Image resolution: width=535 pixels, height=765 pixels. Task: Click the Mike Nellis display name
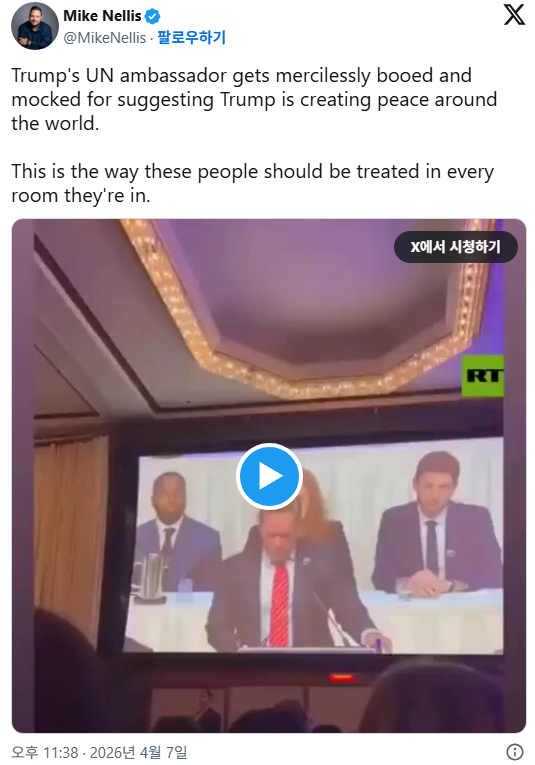click(102, 16)
